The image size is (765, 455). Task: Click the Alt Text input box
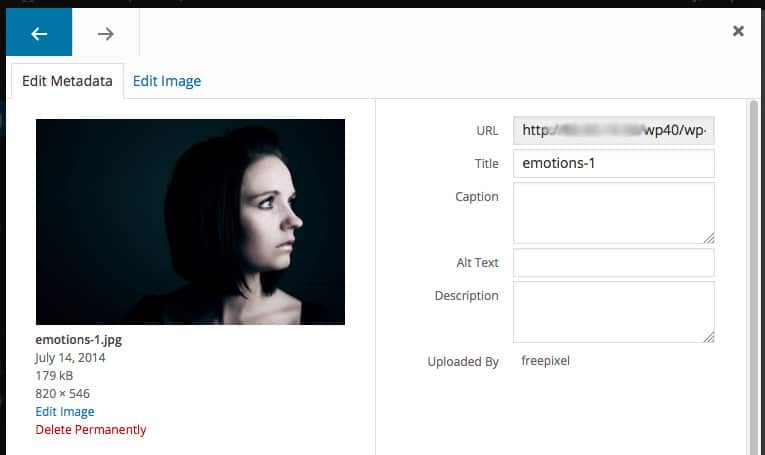tap(613, 262)
